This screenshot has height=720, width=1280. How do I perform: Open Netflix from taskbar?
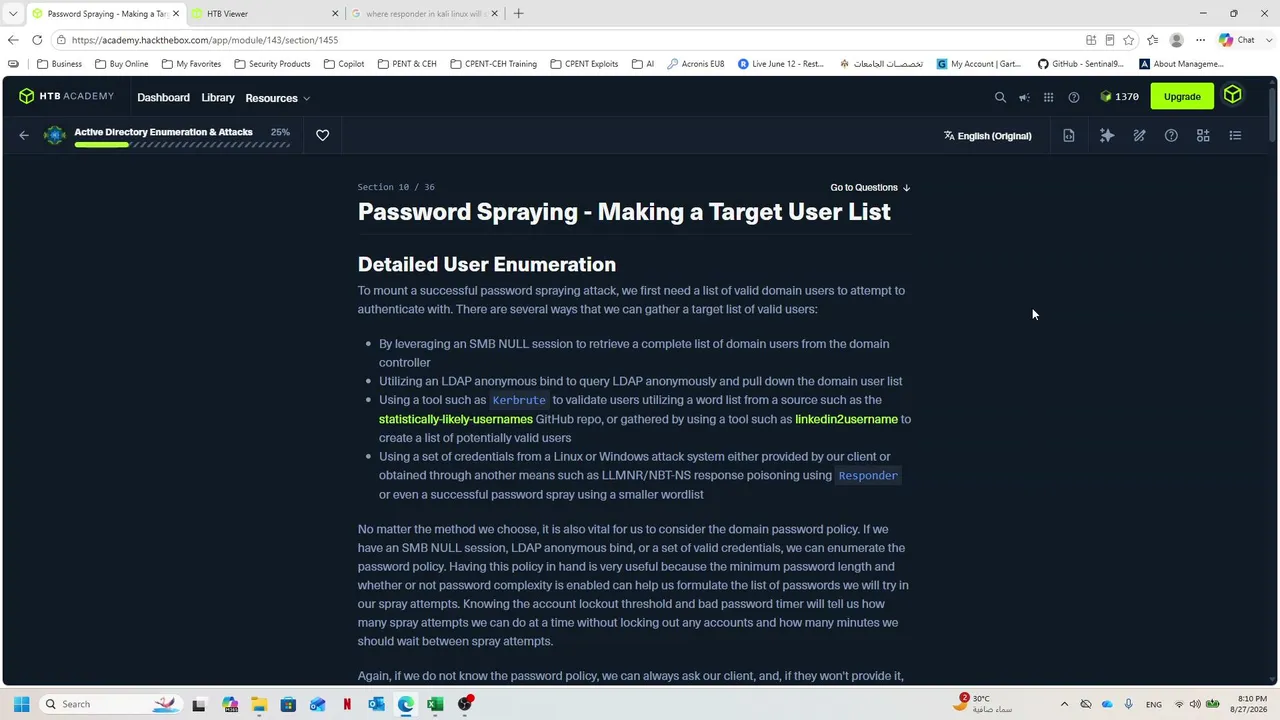click(347, 704)
